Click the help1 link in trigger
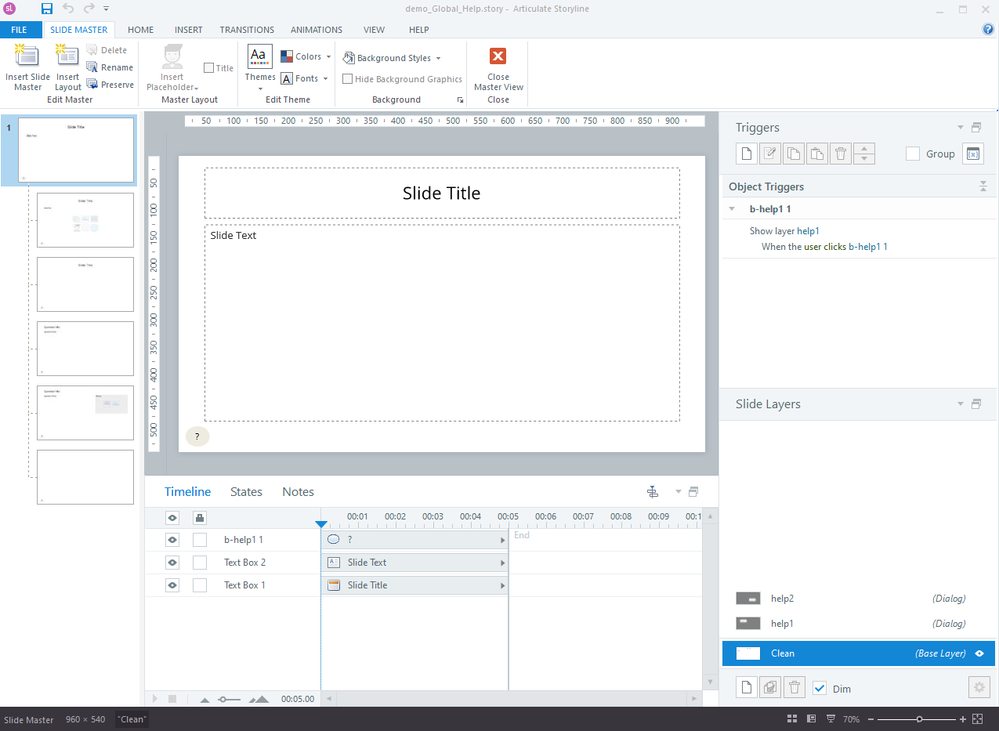 tap(808, 231)
